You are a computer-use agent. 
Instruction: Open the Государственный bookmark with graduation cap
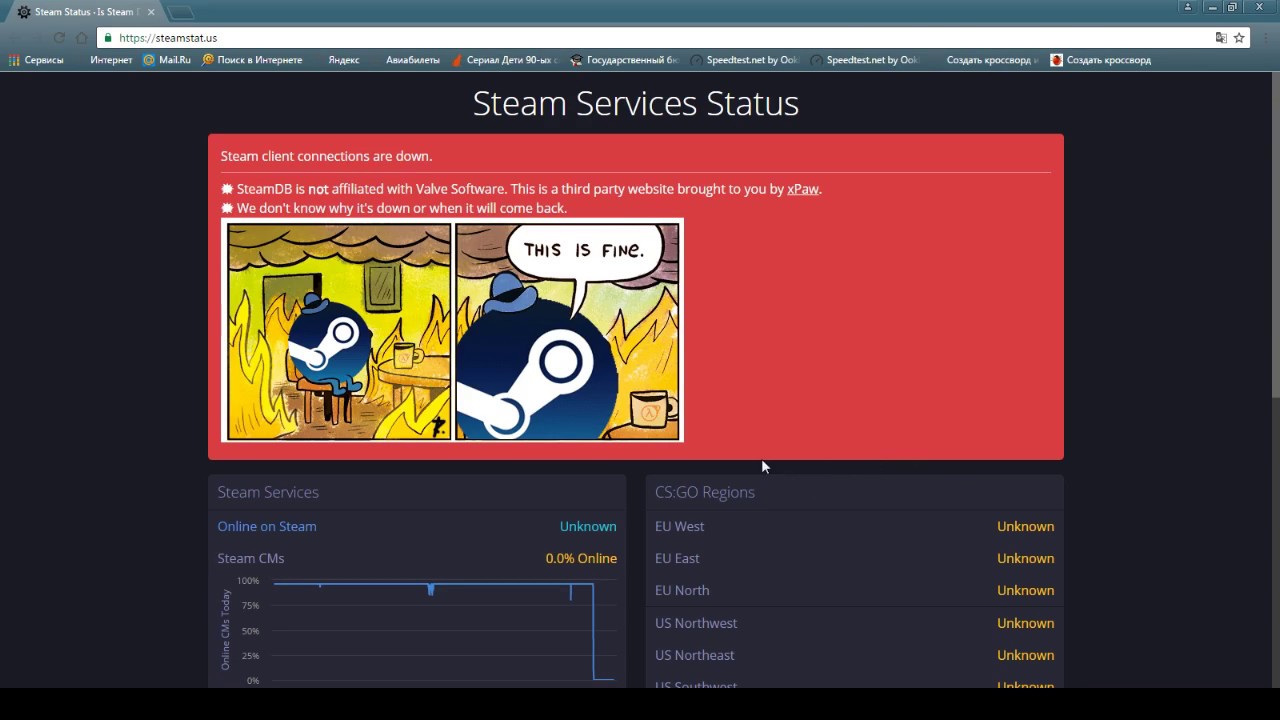[625, 60]
